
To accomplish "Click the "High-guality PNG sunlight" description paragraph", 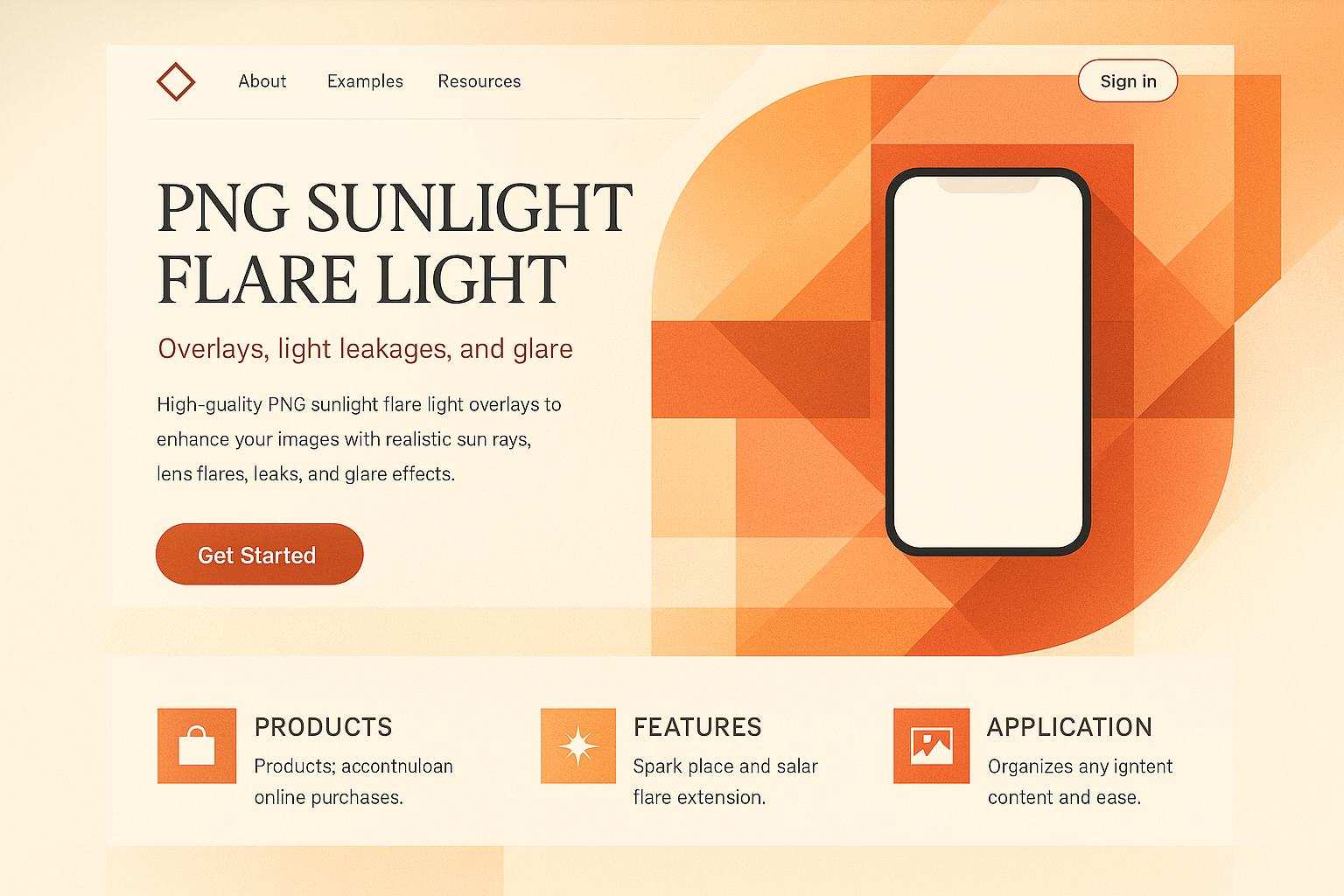I will click(359, 439).
